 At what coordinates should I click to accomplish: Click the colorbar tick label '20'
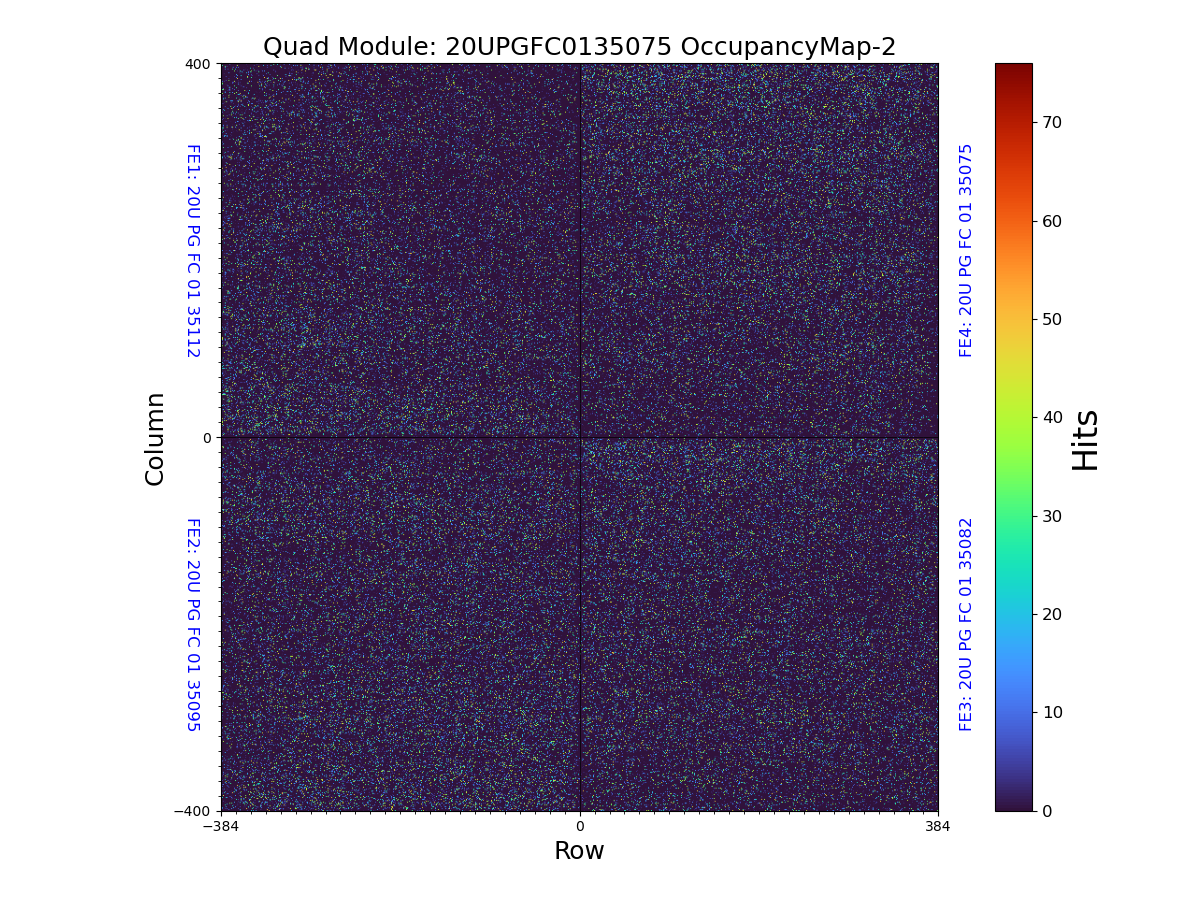click(x=1052, y=614)
